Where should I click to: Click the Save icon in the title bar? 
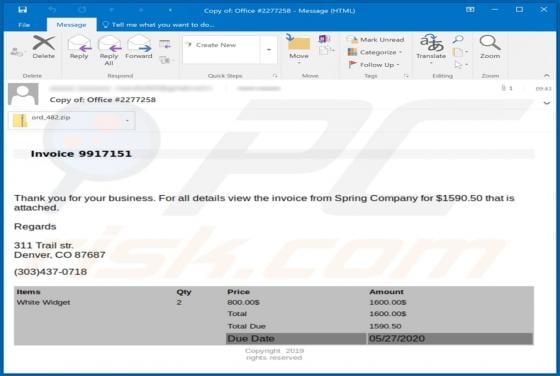(22, 10)
